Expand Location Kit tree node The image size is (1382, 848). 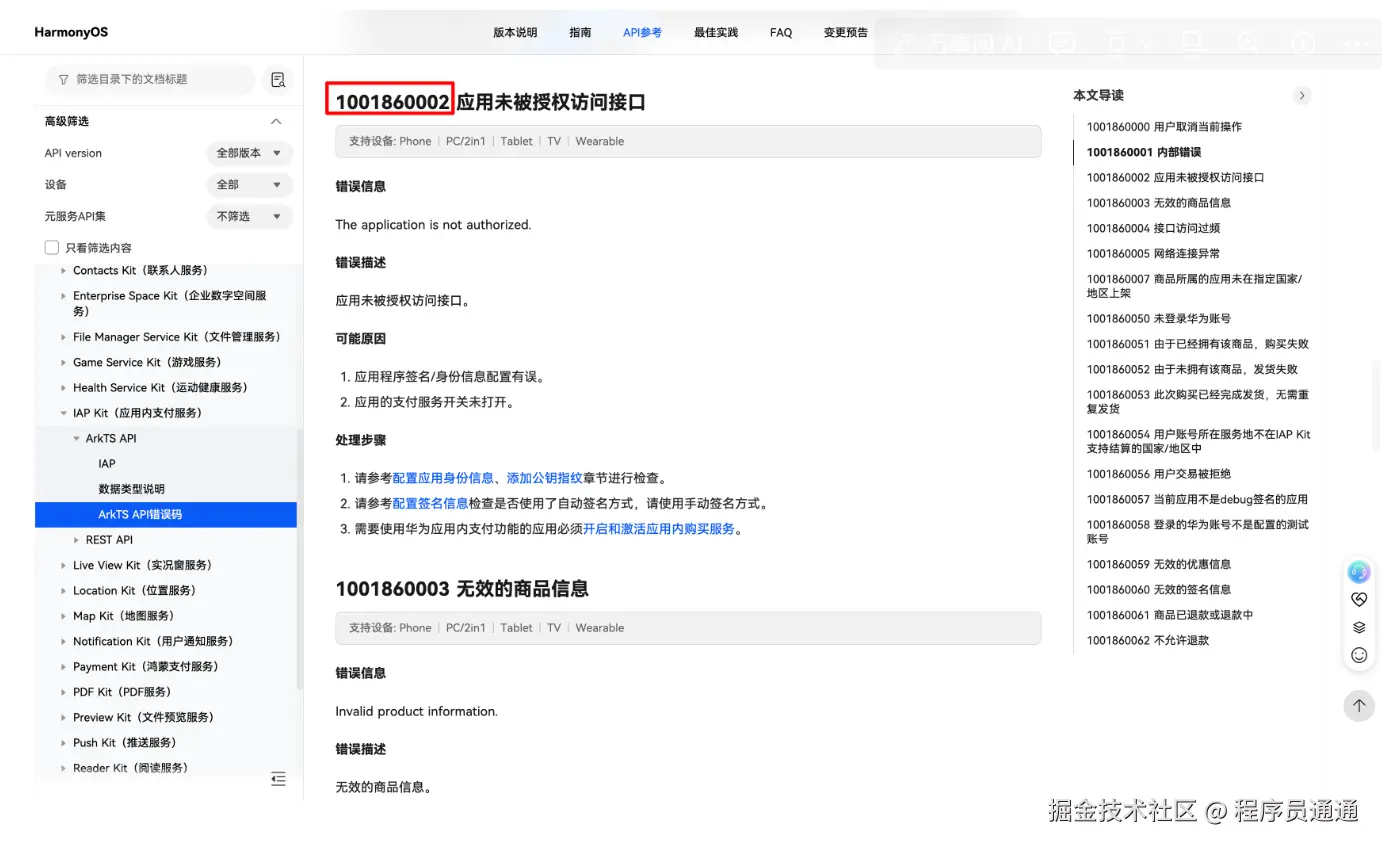(64, 590)
